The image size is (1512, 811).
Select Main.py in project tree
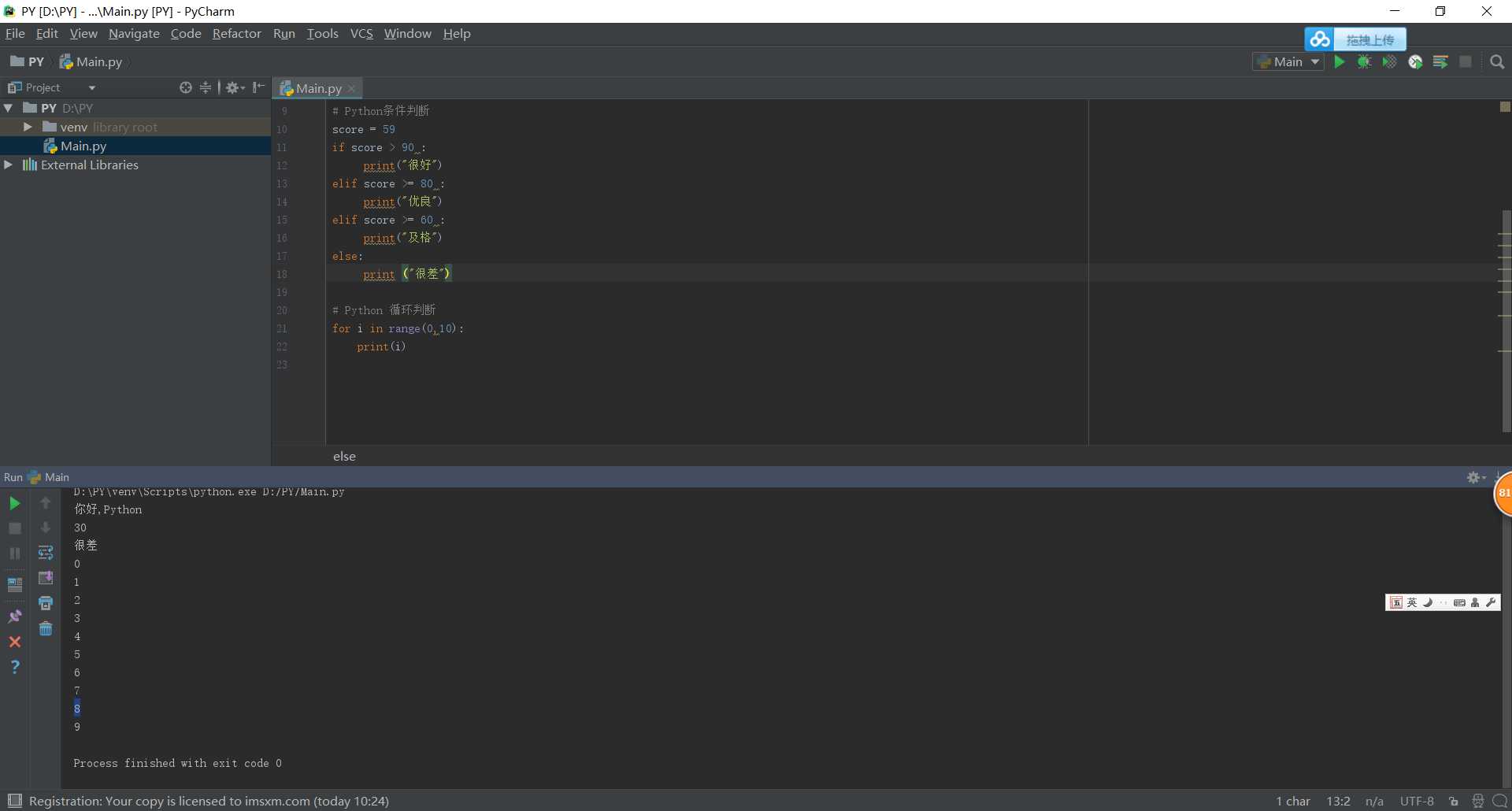point(83,146)
